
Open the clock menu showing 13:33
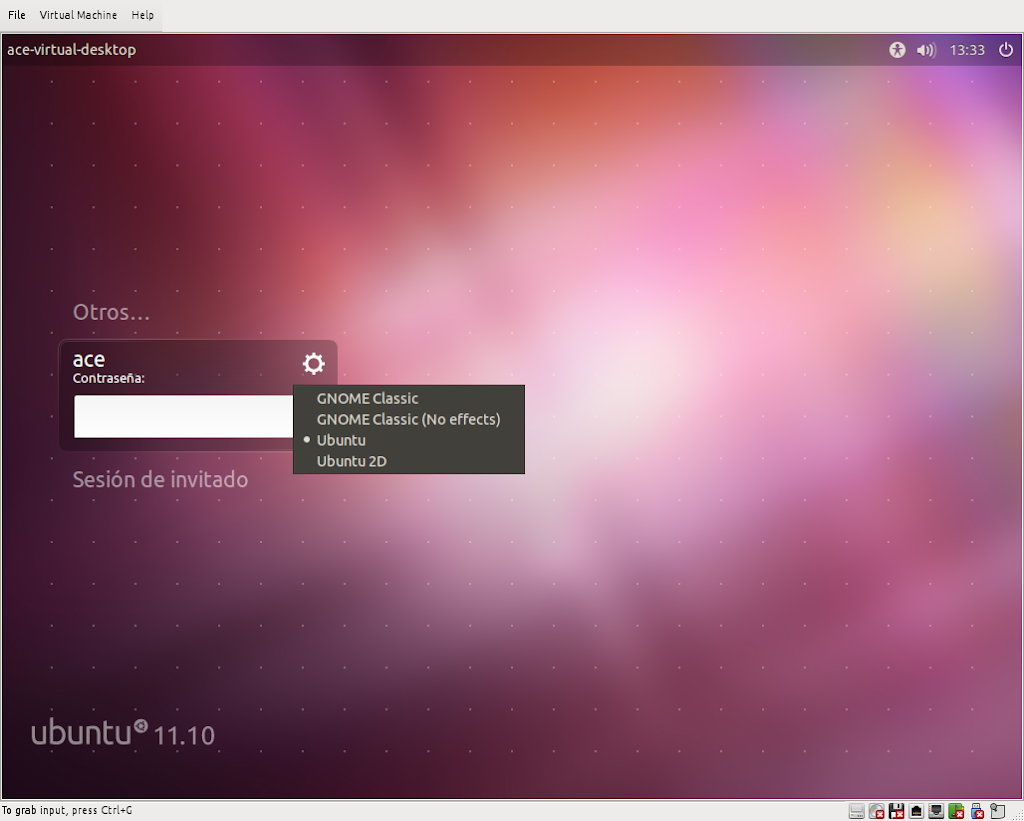[x=967, y=49]
